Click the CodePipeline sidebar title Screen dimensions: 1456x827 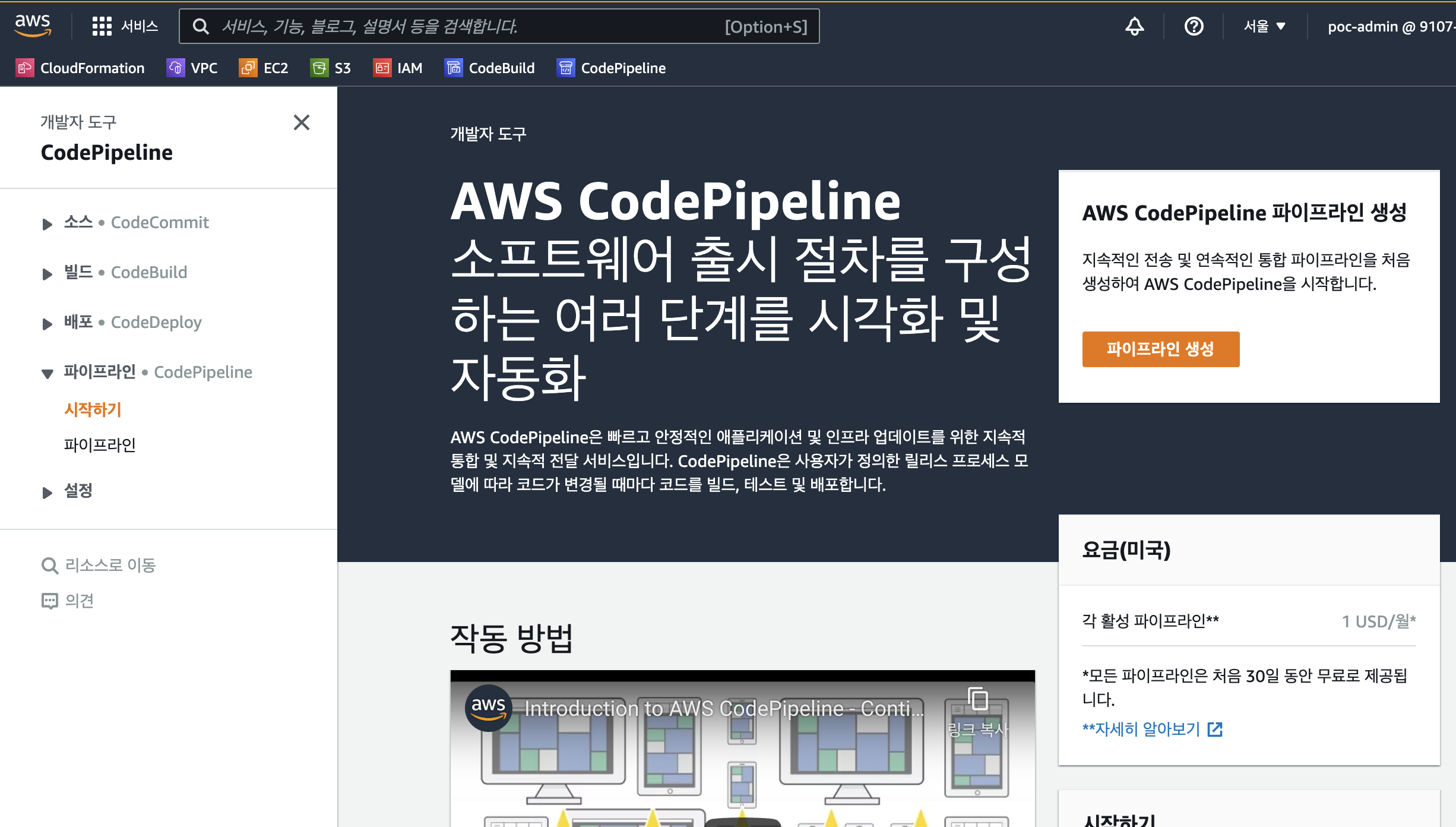(106, 152)
